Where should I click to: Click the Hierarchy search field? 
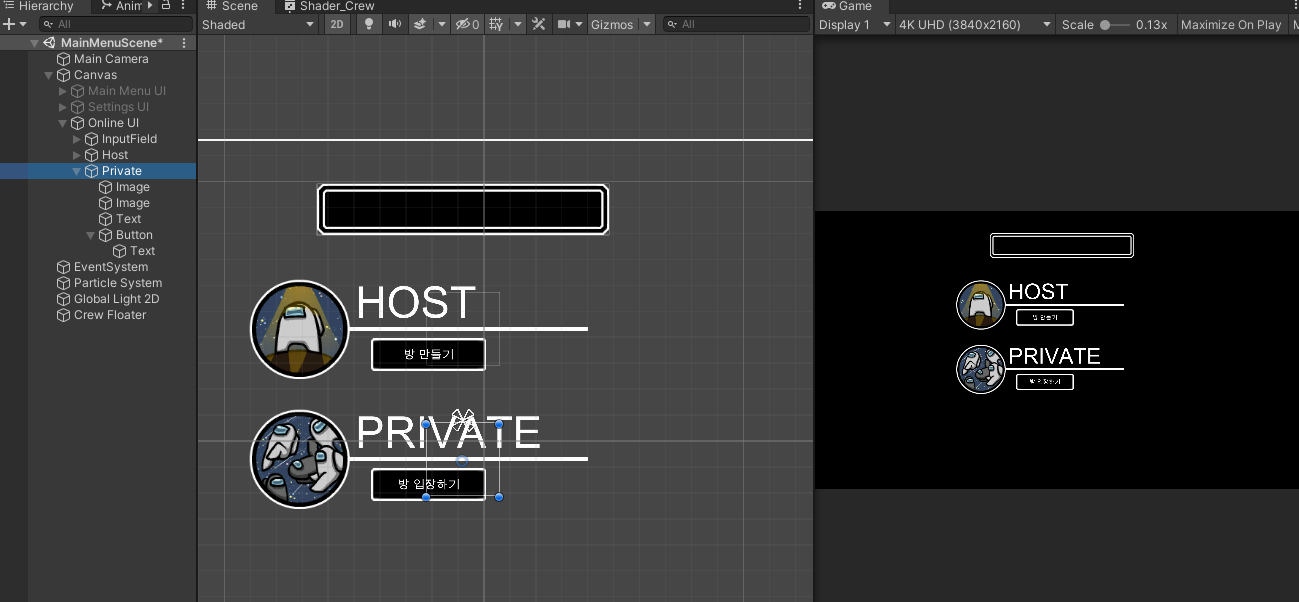click(116, 24)
